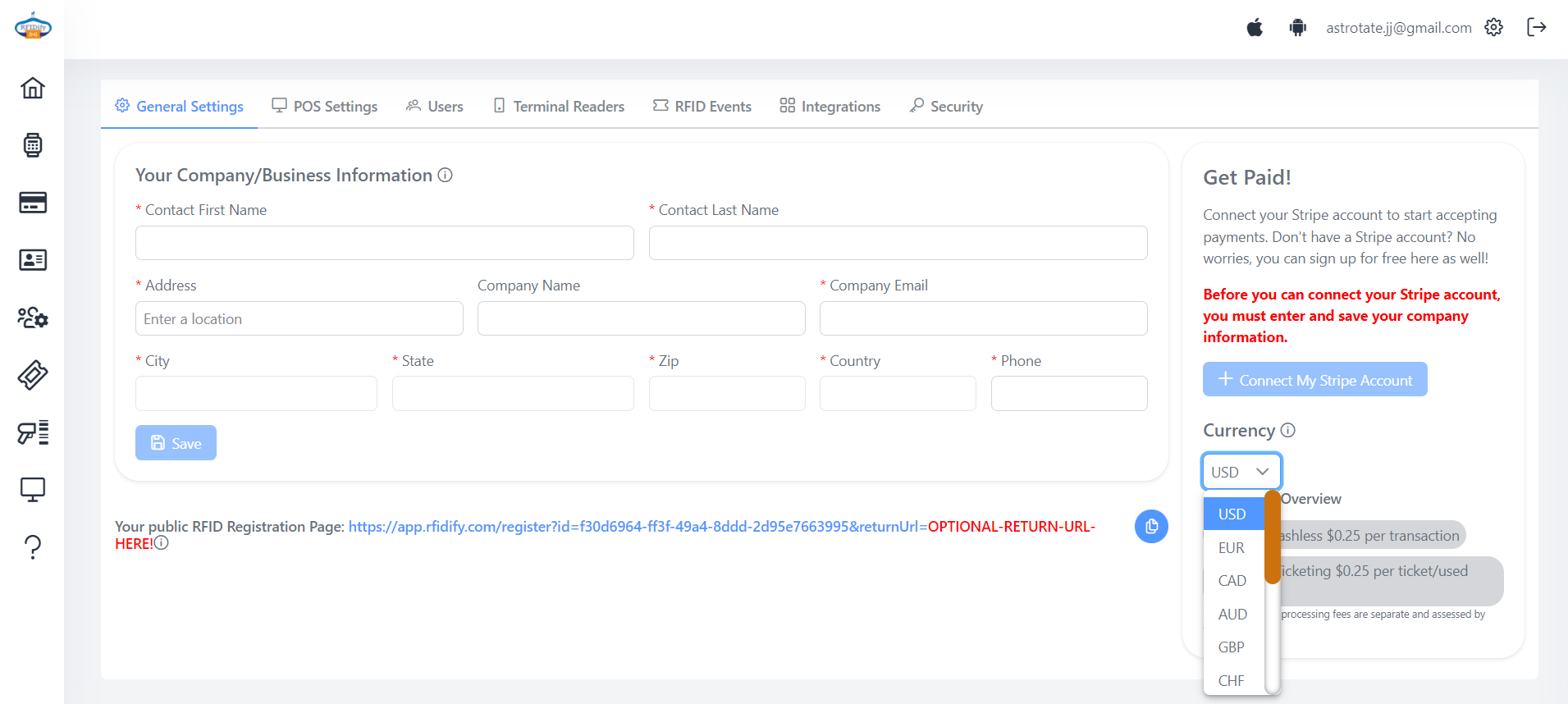
Task: Focus the Zip field
Action: (x=727, y=393)
